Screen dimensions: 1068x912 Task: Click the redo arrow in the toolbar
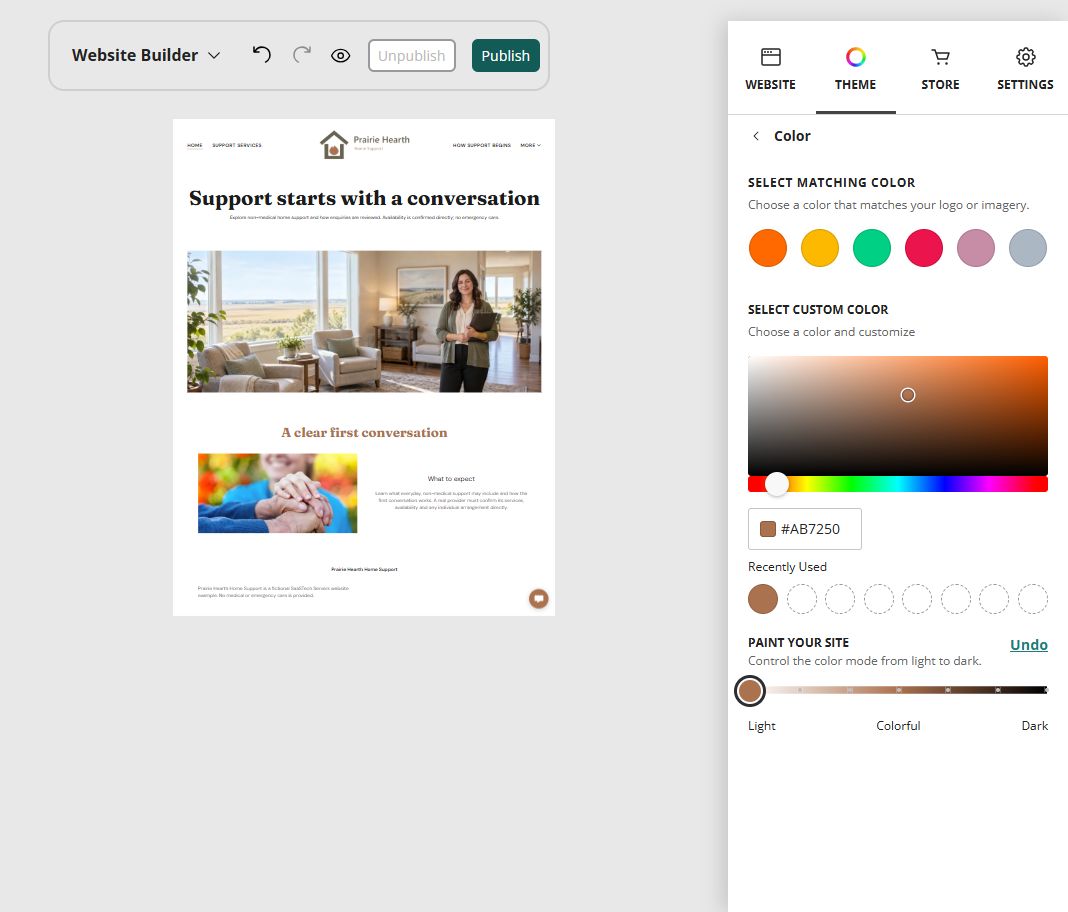[x=302, y=54]
